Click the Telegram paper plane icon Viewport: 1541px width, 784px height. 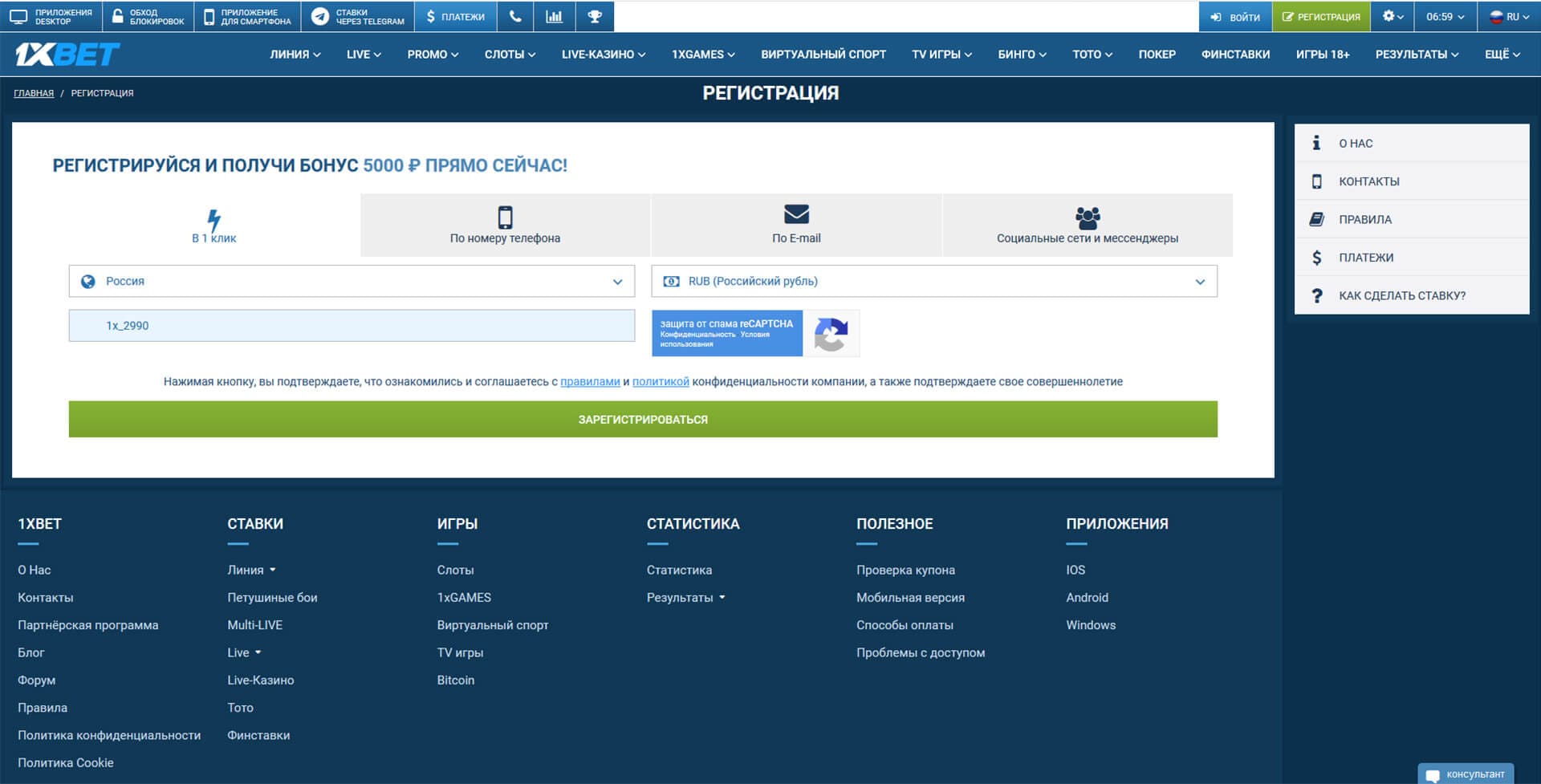319,16
